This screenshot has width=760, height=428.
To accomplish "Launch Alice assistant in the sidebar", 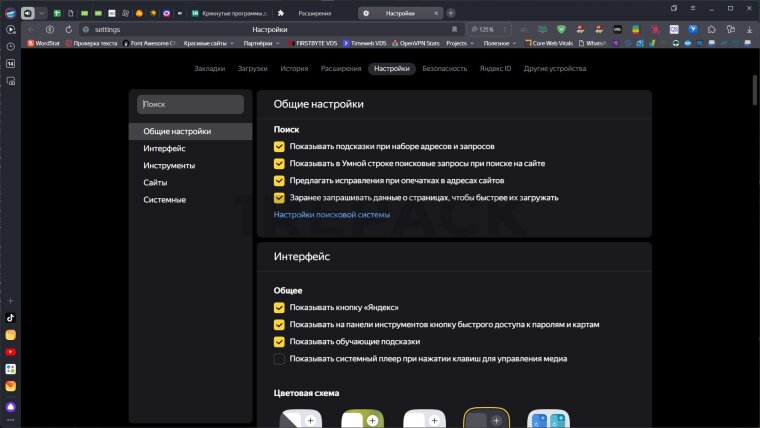I will click(x=10, y=407).
